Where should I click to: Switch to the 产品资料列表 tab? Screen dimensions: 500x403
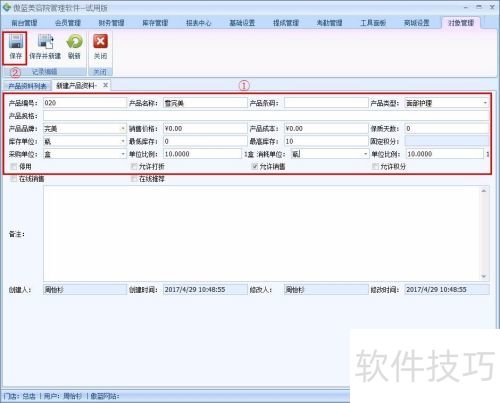pos(27,86)
